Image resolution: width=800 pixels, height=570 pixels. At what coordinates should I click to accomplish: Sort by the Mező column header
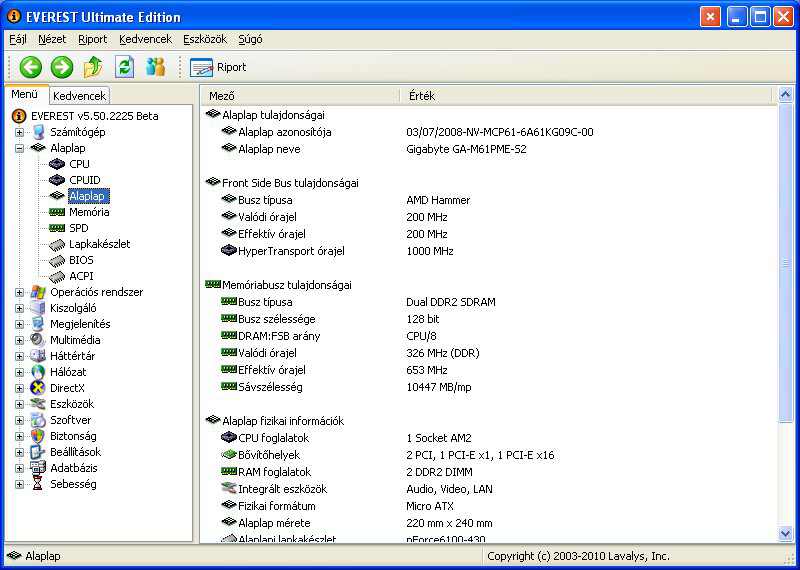[301, 95]
